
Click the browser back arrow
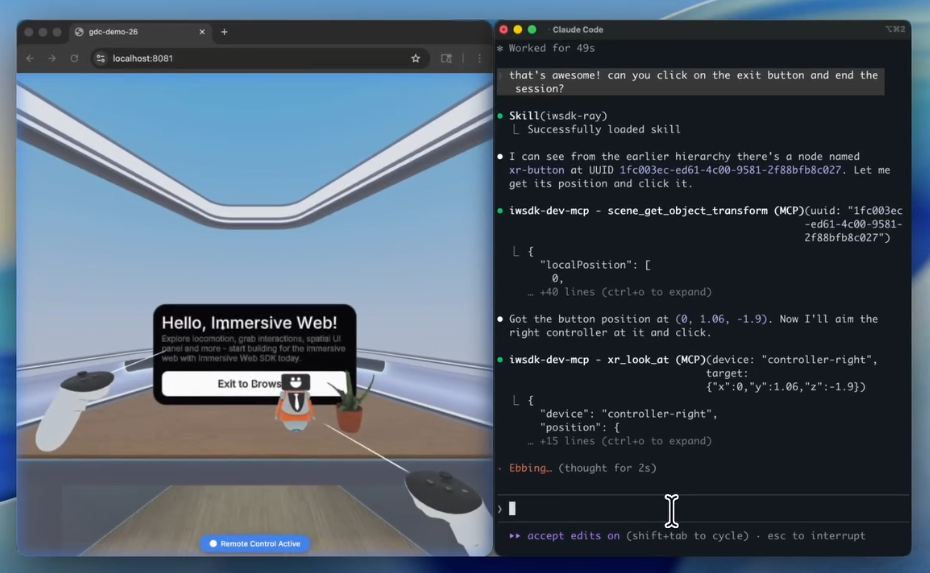tap(30, 59)
